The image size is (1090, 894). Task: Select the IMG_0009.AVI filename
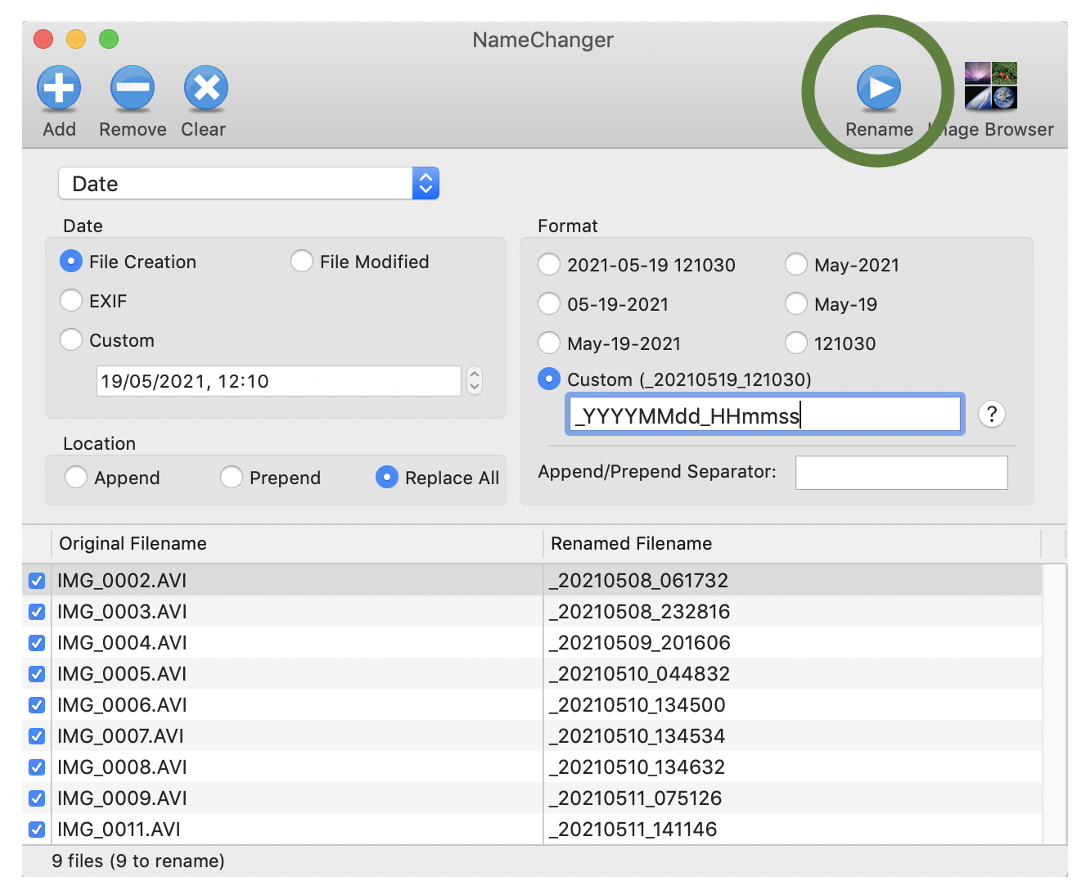(x=122, y=798)
